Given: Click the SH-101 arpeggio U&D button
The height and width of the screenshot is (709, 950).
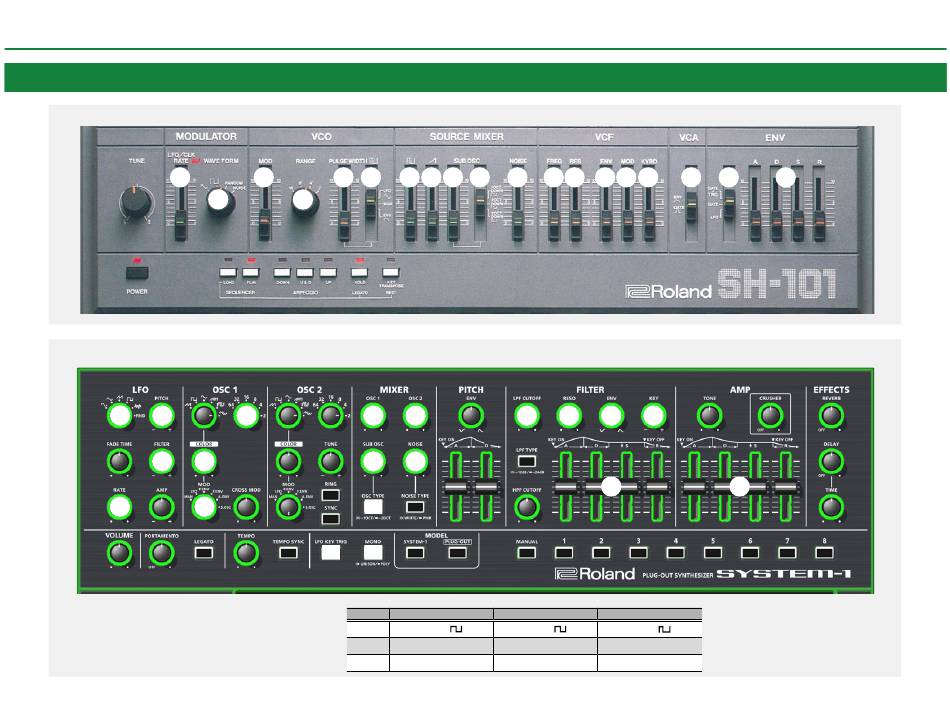Looking at the screenshot, I should click(305, 273).
